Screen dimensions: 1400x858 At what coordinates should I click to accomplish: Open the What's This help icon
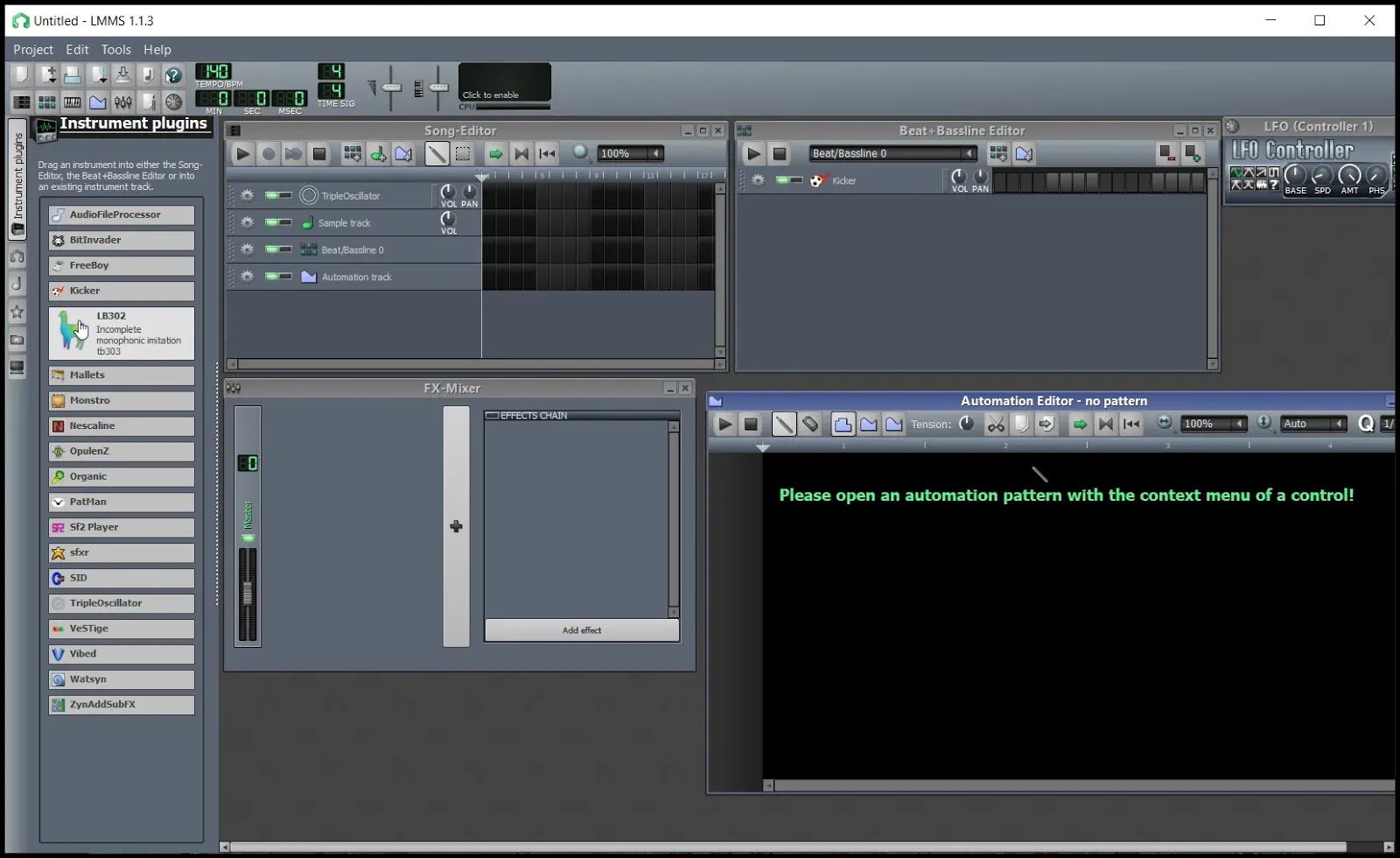(174, 75)
